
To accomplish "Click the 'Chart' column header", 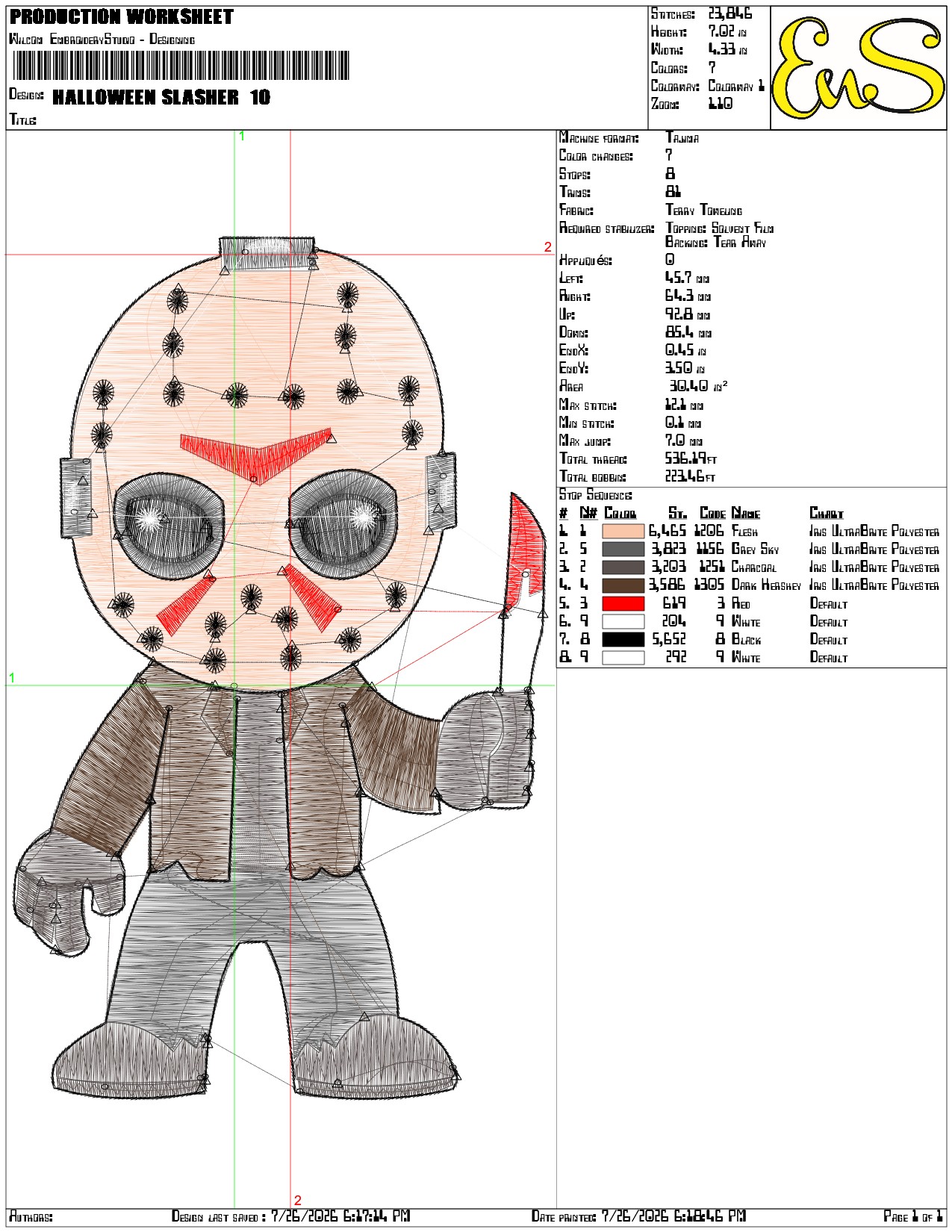I will (x=827, y=513).
